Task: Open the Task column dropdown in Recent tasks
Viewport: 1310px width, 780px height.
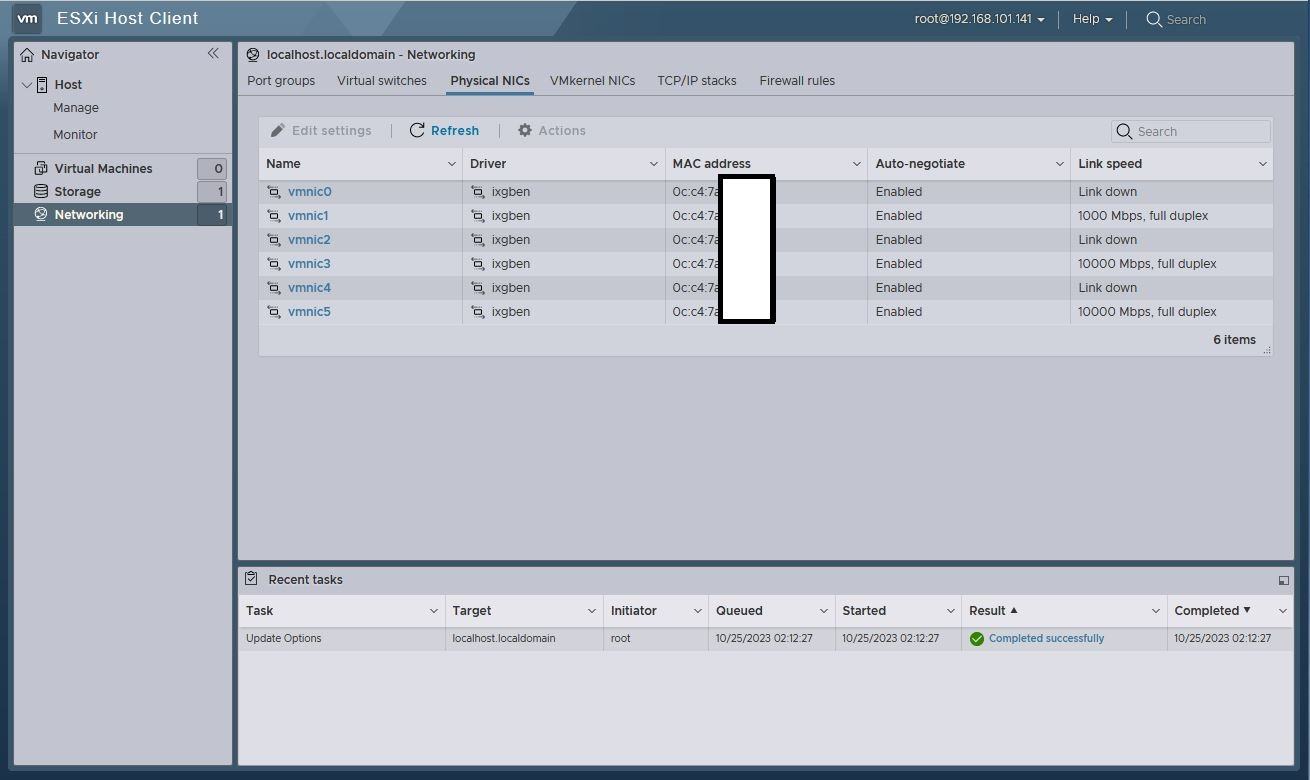Action: (x=433, y=611)
